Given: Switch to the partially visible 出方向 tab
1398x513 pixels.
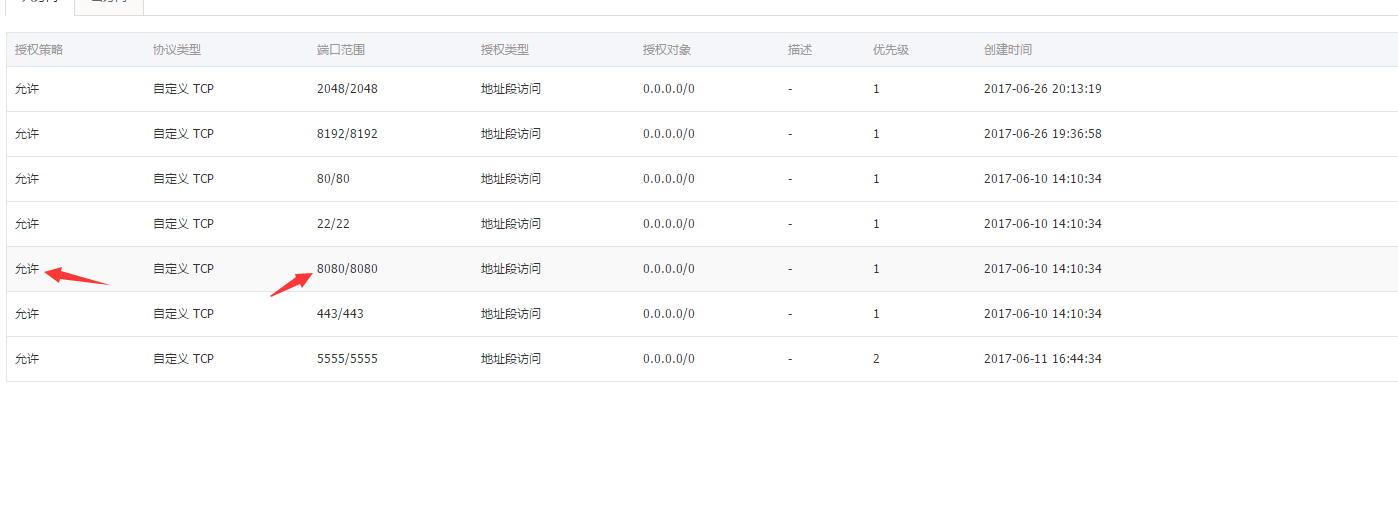Looking at the screenshot, I should (110, 5).
